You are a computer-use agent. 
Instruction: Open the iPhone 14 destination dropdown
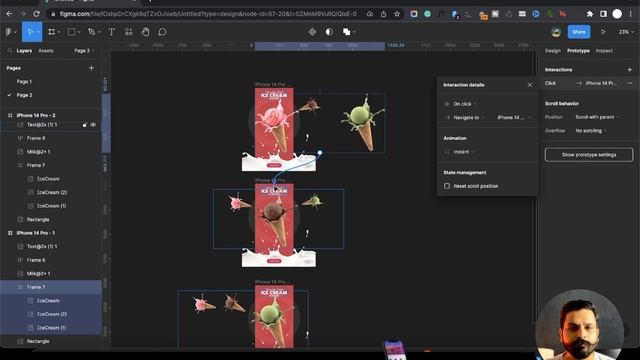pos(514,118)
